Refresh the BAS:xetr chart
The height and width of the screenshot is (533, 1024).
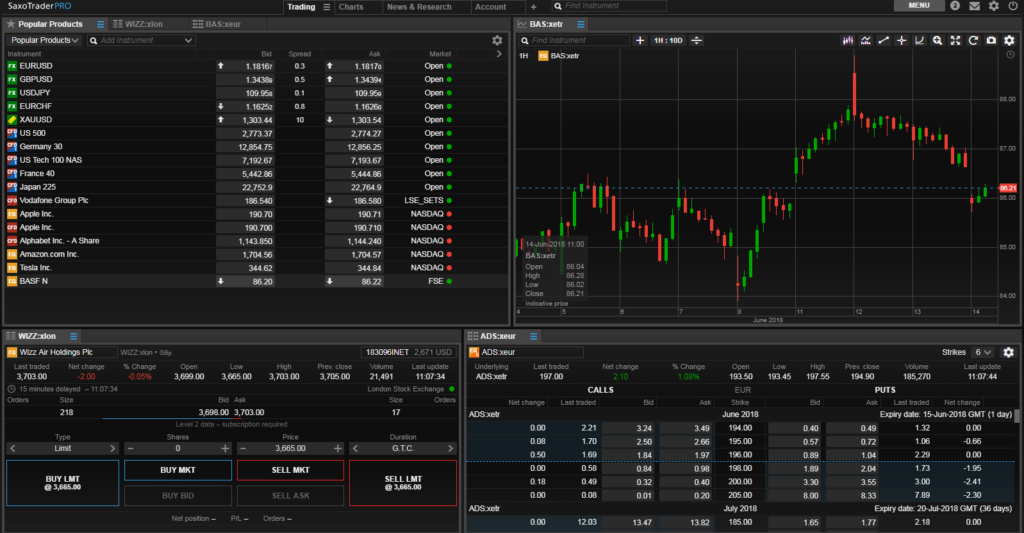[x=973, y=41]
